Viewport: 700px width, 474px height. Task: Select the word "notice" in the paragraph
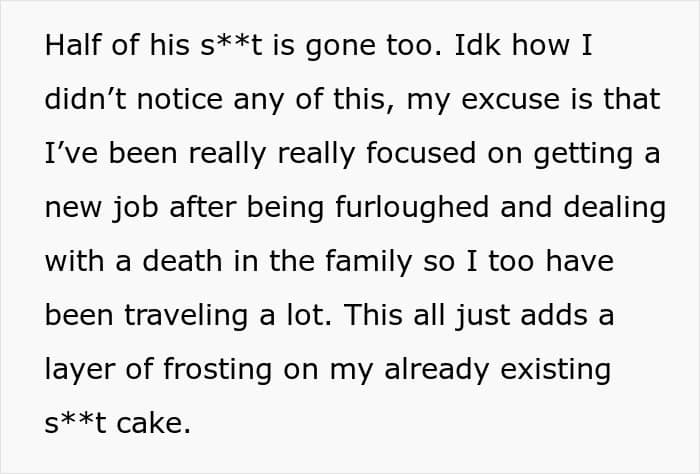coord(179,99)
